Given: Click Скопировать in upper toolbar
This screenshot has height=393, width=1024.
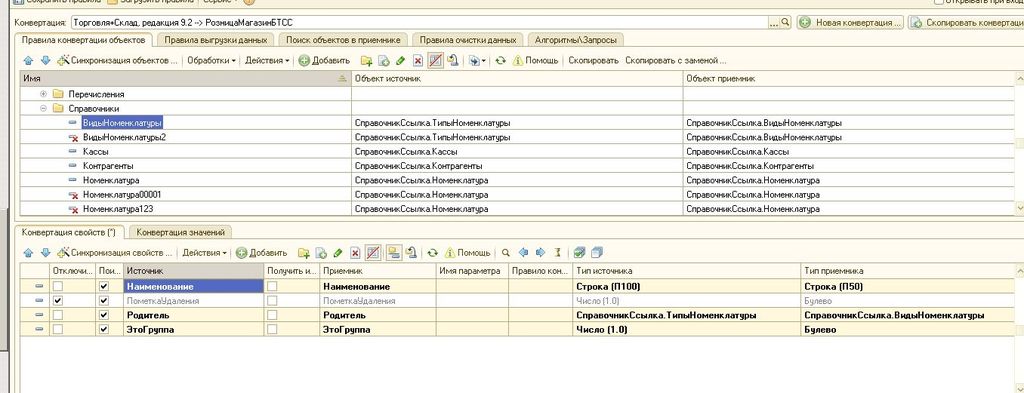Looking at the screenshot, I should click(593, 61).
